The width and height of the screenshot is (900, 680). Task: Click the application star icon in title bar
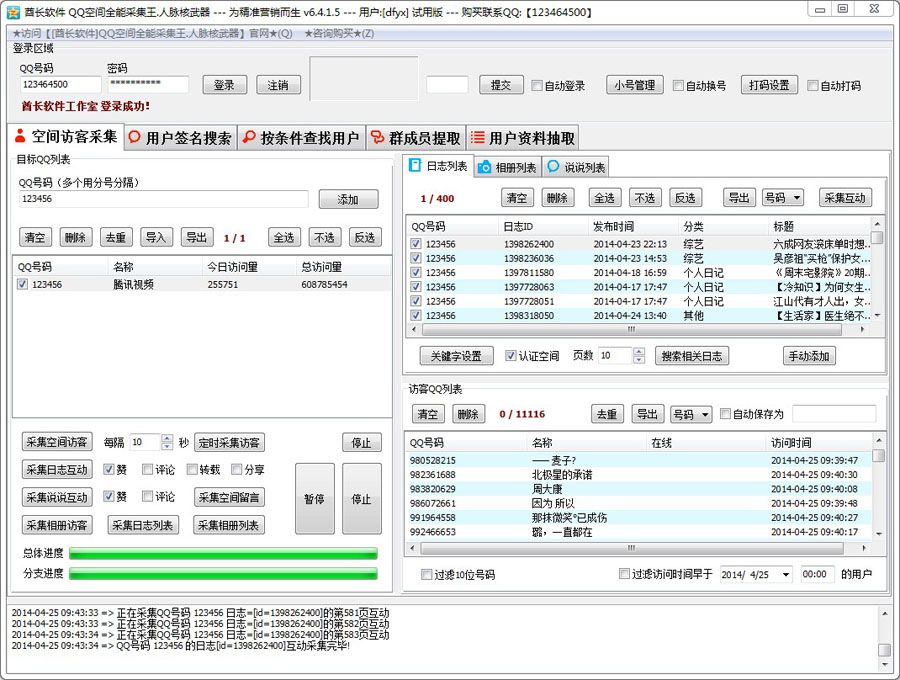click(13, 12)
